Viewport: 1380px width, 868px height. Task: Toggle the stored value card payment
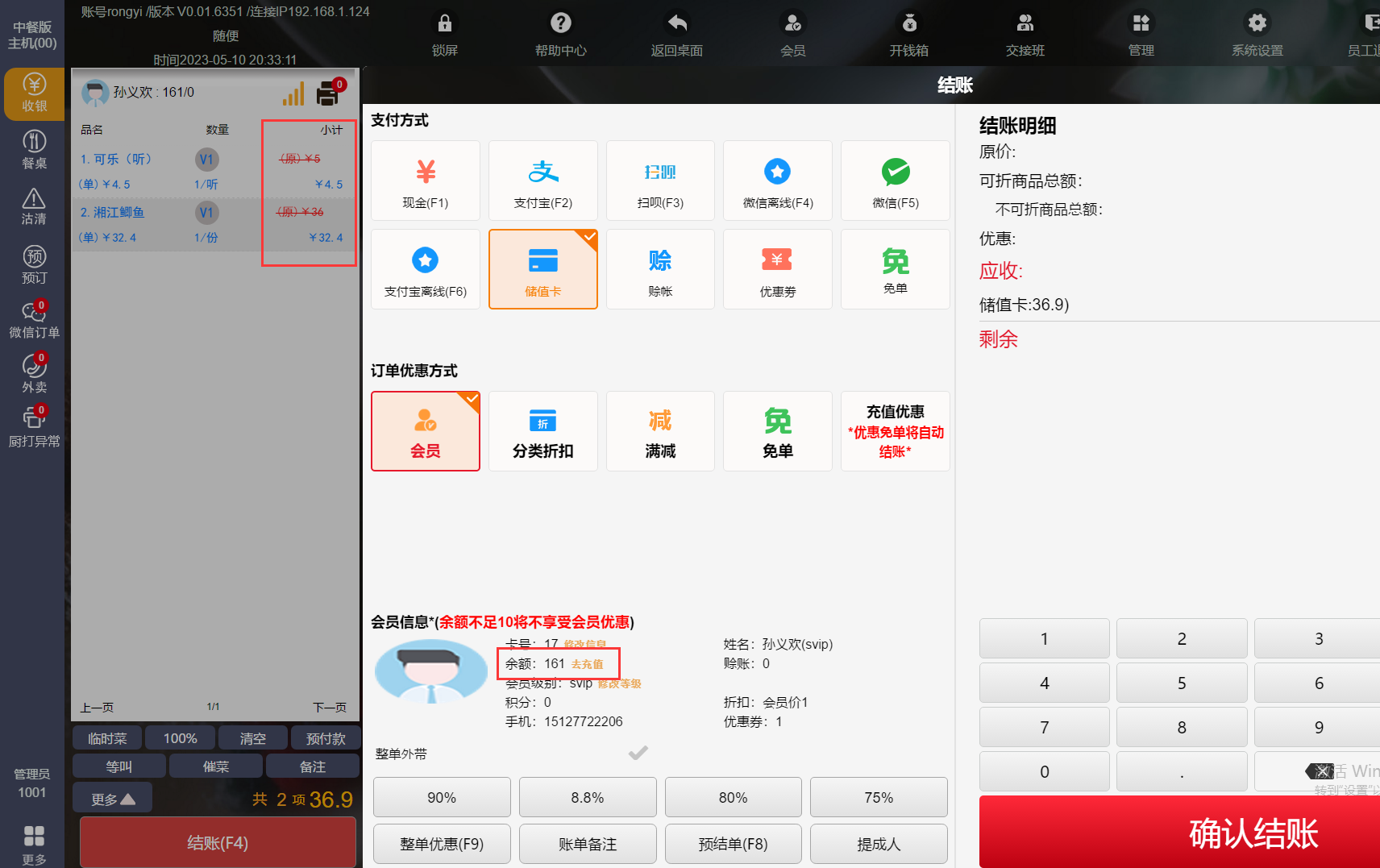(x=542, y=269)
